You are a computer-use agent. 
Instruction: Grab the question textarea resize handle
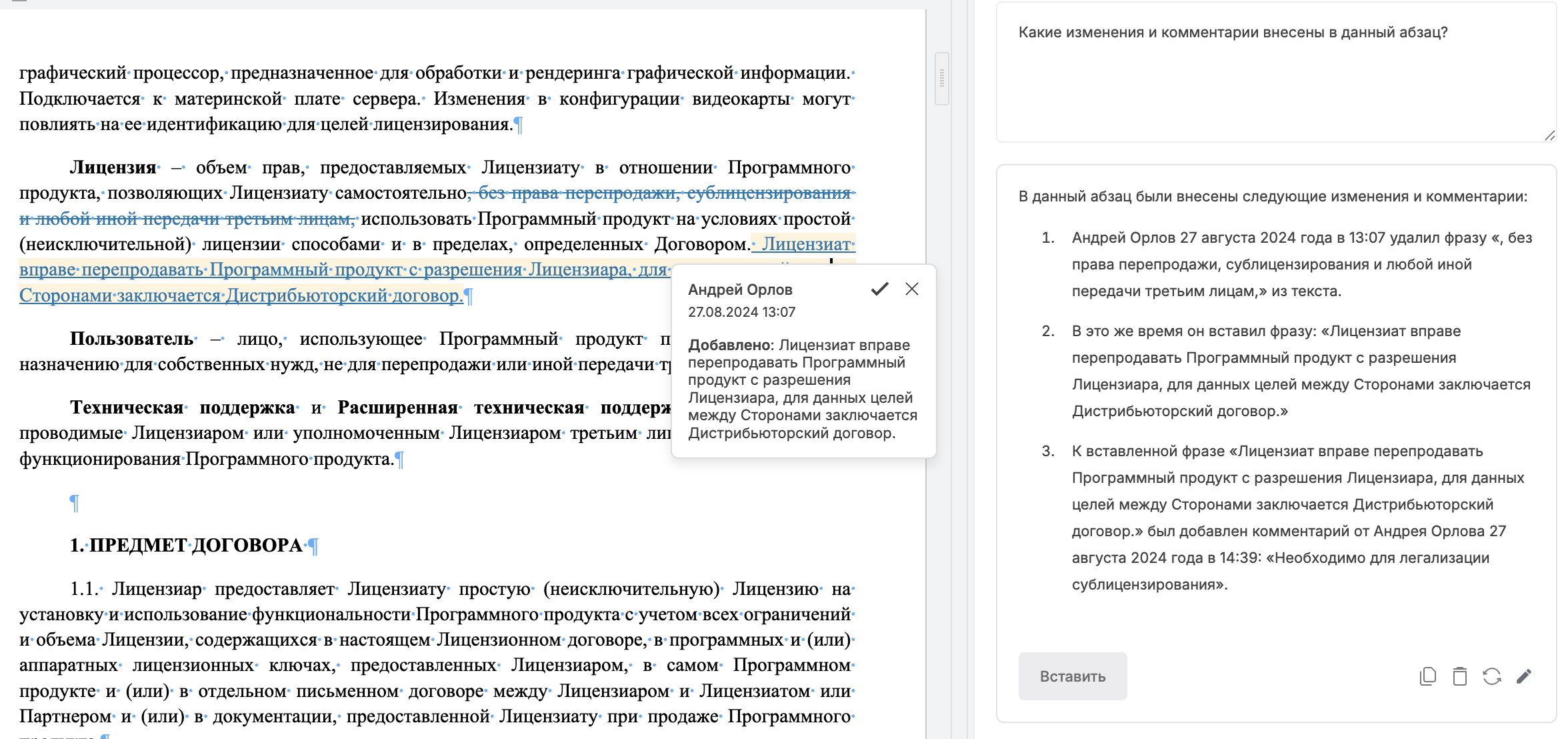pos(1549,135)
